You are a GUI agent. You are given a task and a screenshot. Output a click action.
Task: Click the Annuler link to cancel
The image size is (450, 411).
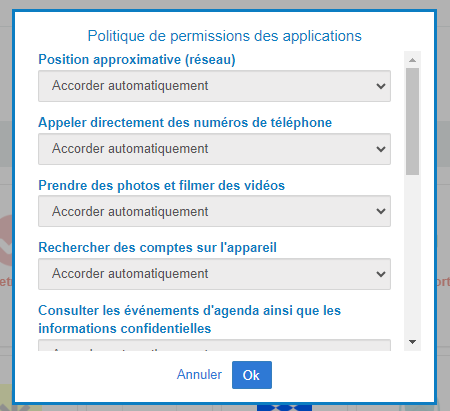click(x=199, y=375)
